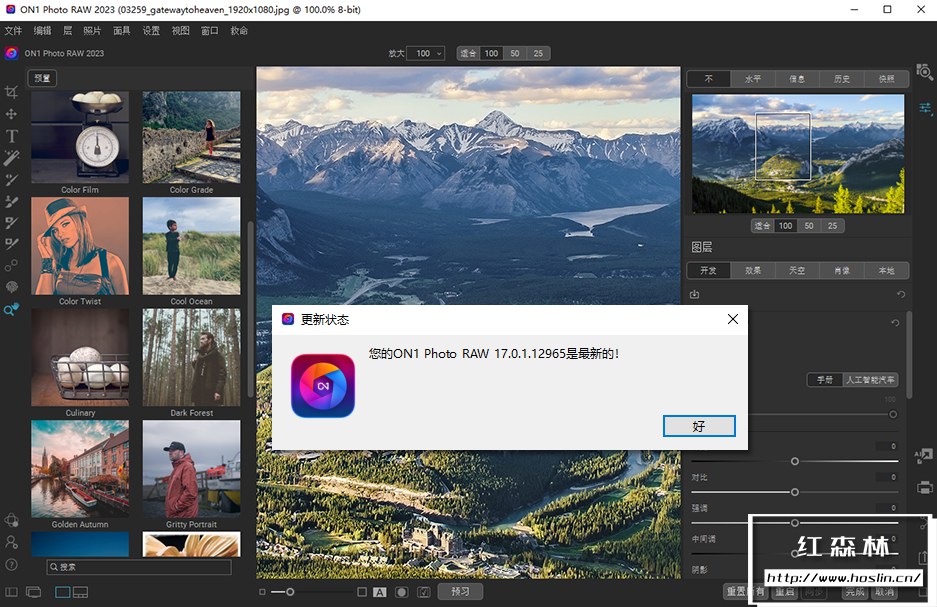Screen dimensions: 937x607
Task: Switch to the 历史 tab
Action: (842, 79)
